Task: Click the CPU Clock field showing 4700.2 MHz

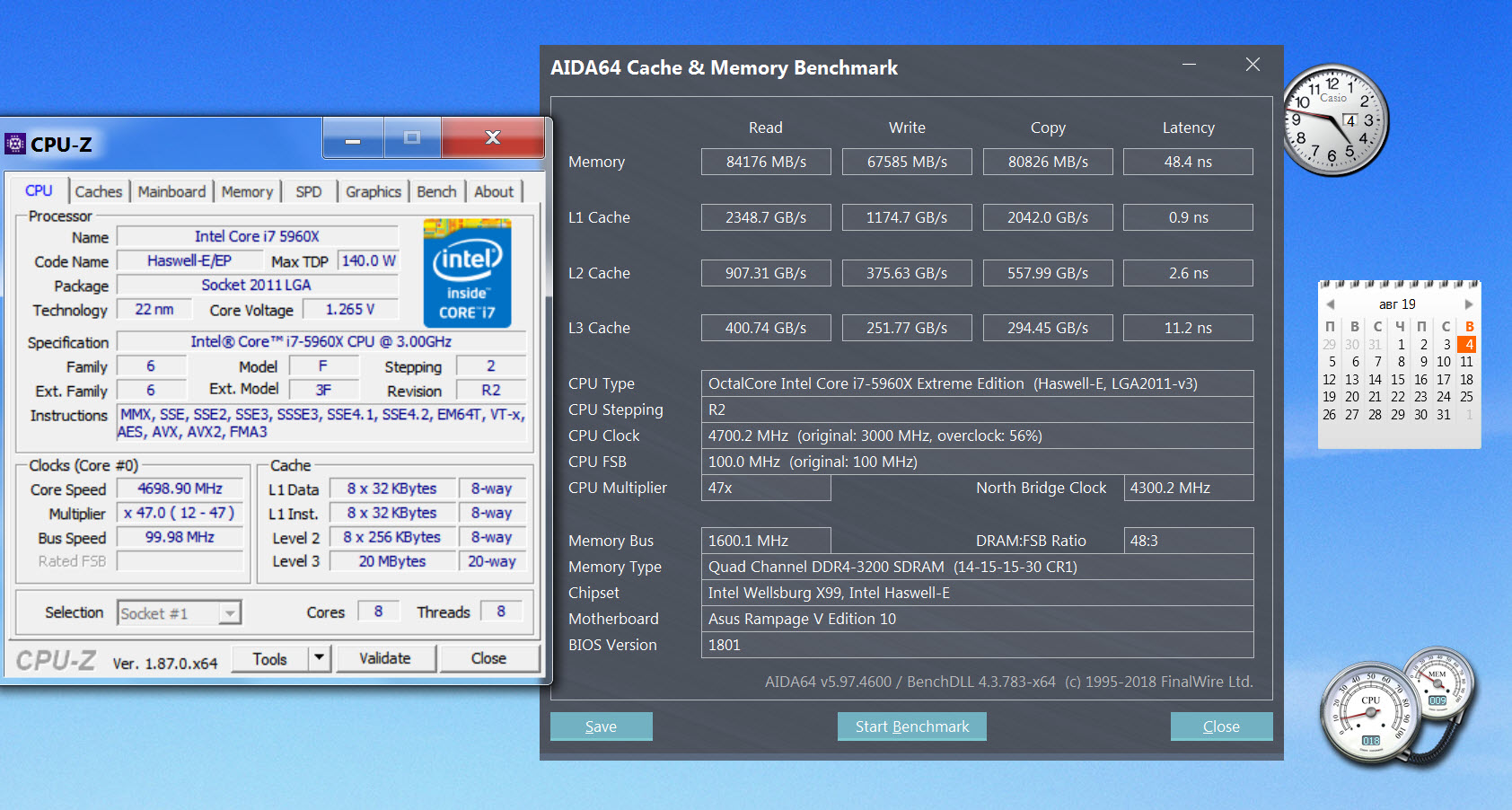Action: tap(977, 436)
